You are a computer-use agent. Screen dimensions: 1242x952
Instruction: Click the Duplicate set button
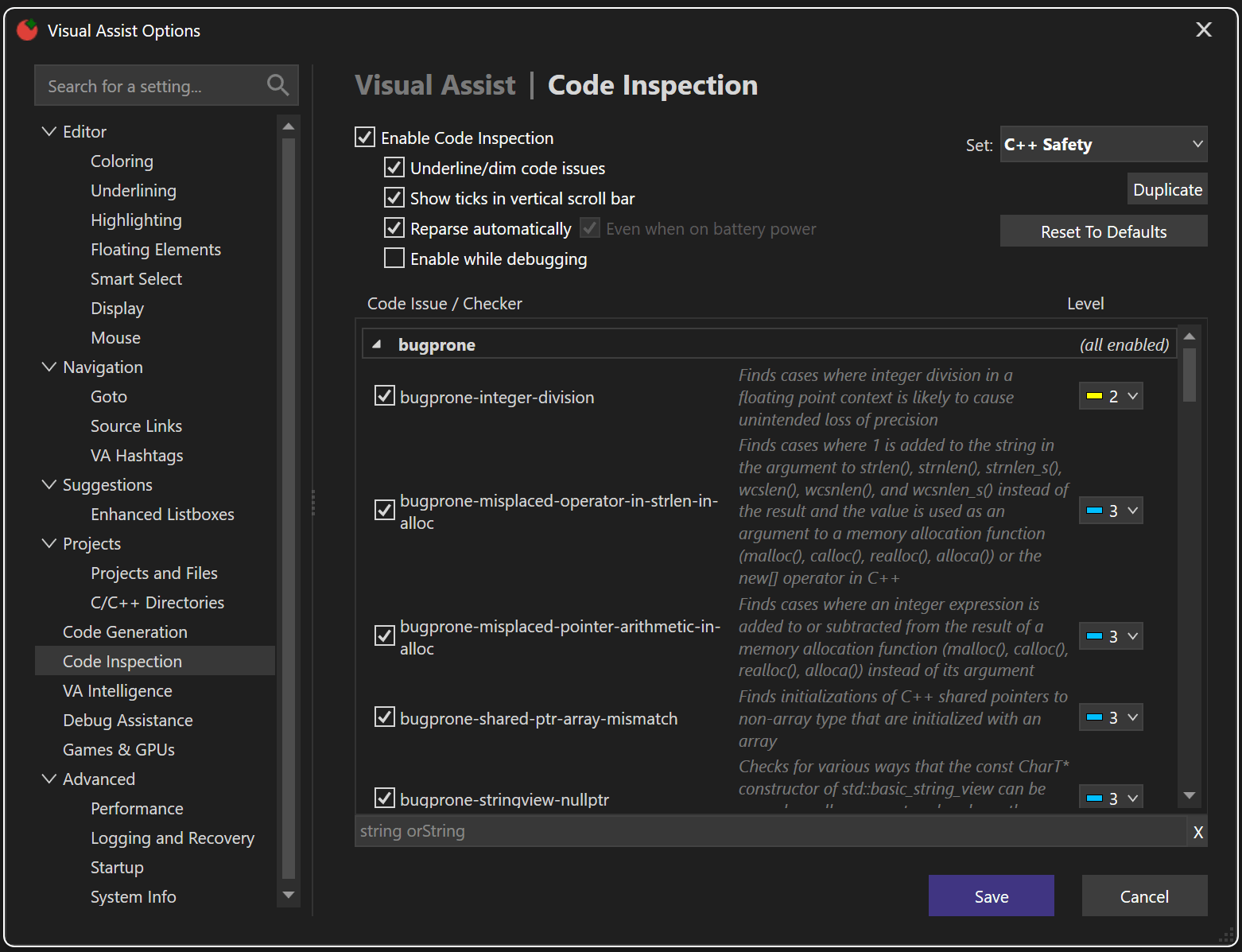[x=1167, y=189]
